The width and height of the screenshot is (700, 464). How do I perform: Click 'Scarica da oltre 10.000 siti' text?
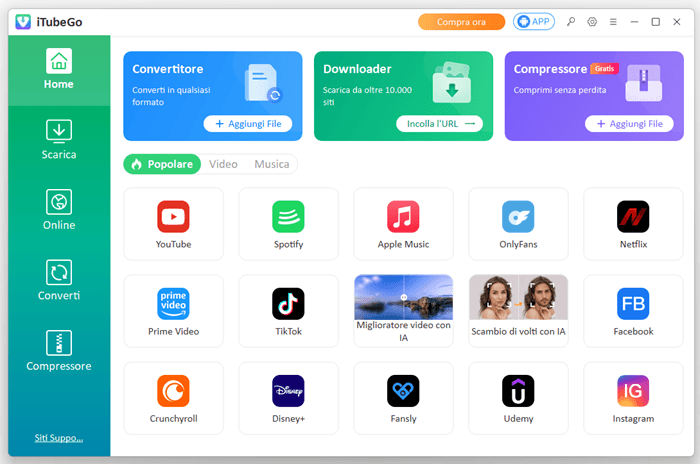(x=367, y=96)
